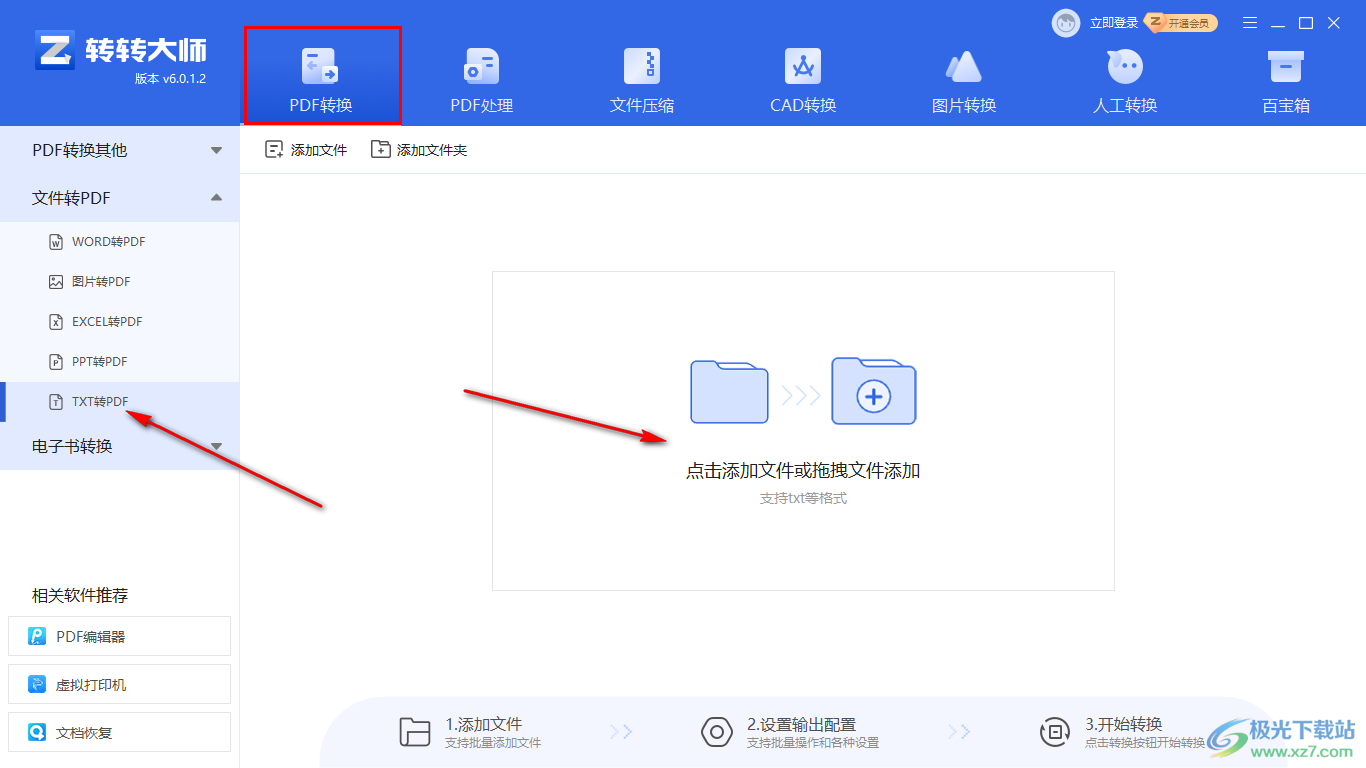The height and width of the screenshot is (768, 1366).
Task: Select EXCEL转PDF in the sidebar
Action: pos(120,322)
